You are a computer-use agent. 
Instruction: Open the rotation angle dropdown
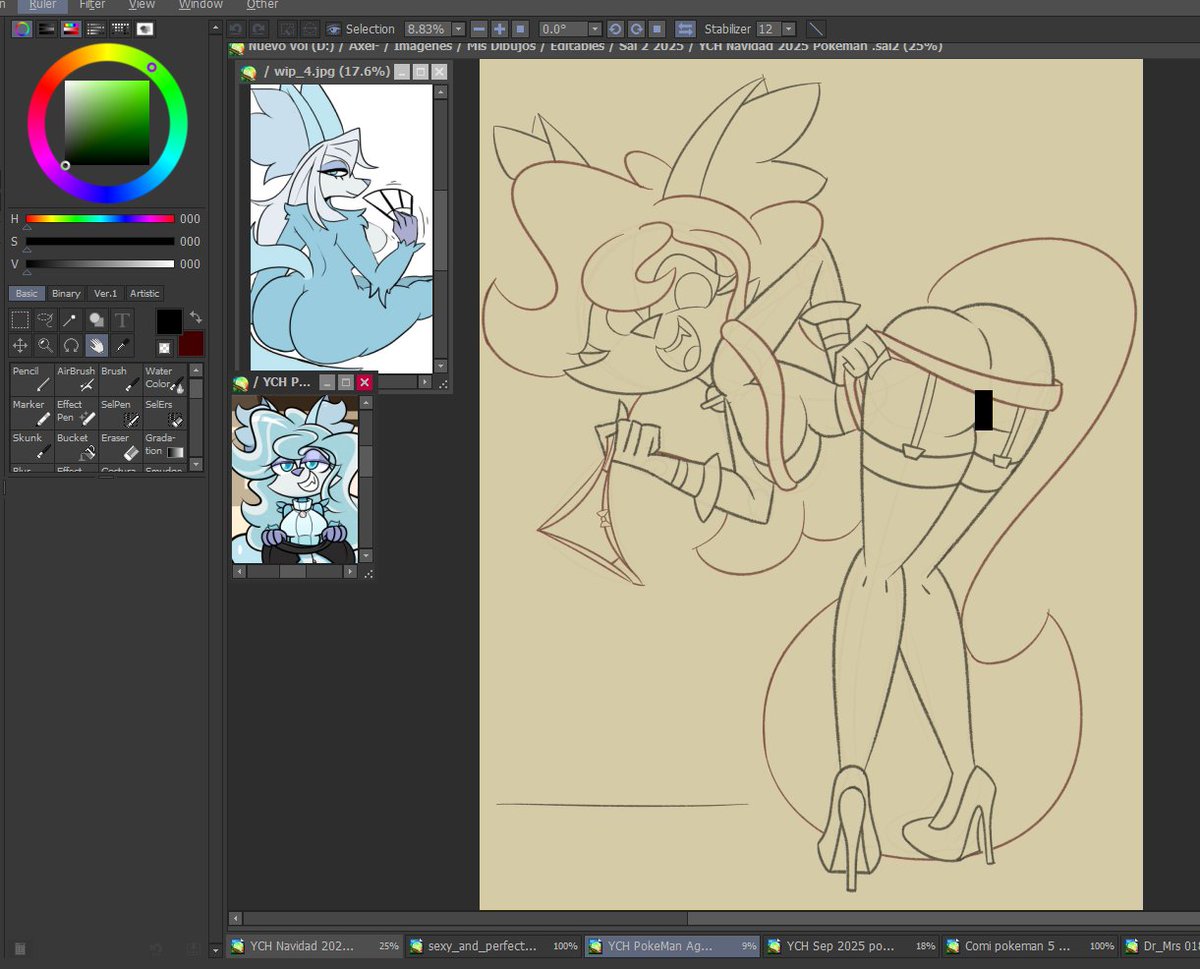pyautogui.click(x=595, y=30)
